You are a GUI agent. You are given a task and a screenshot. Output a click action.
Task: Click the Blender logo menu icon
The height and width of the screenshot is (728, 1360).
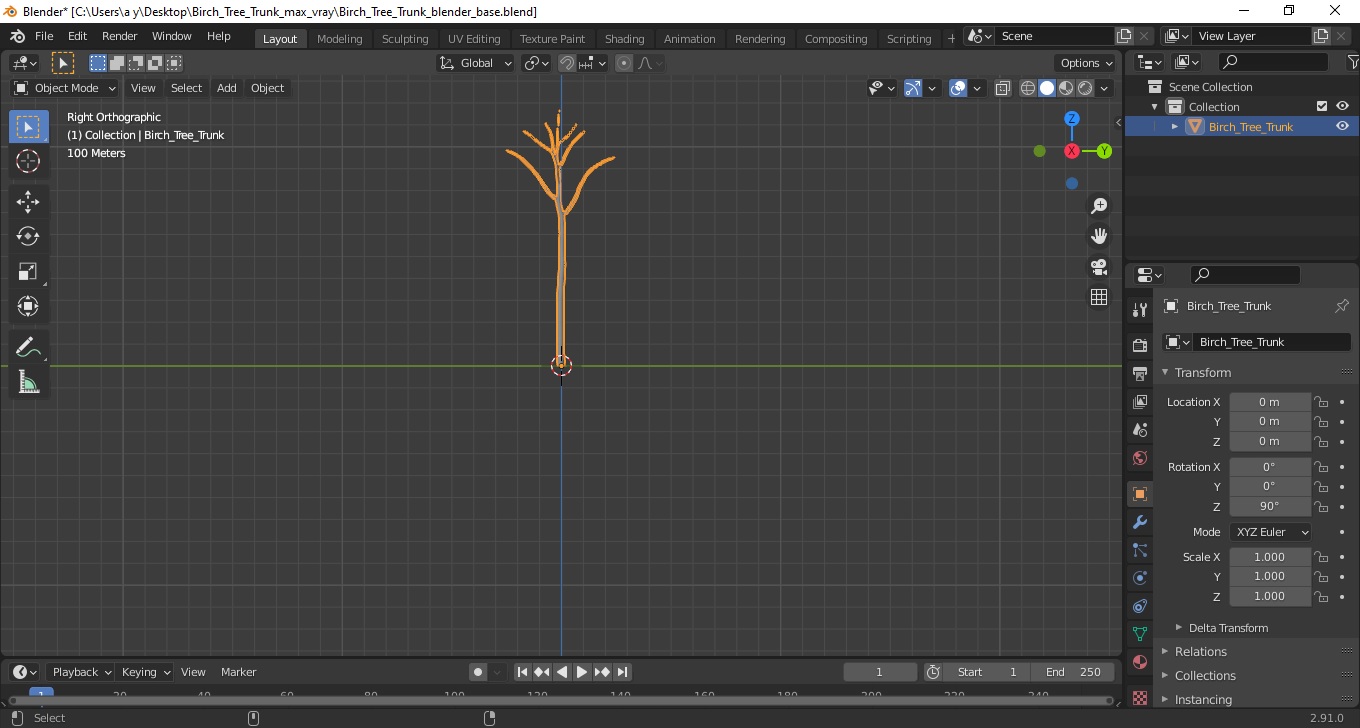pyautogui.click(x=18, y=36)
